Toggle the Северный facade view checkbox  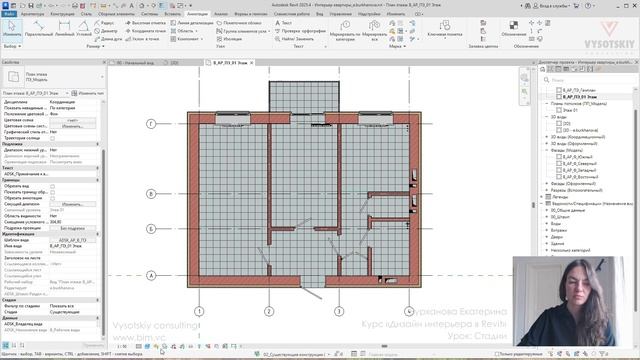(x=559, y=163)
